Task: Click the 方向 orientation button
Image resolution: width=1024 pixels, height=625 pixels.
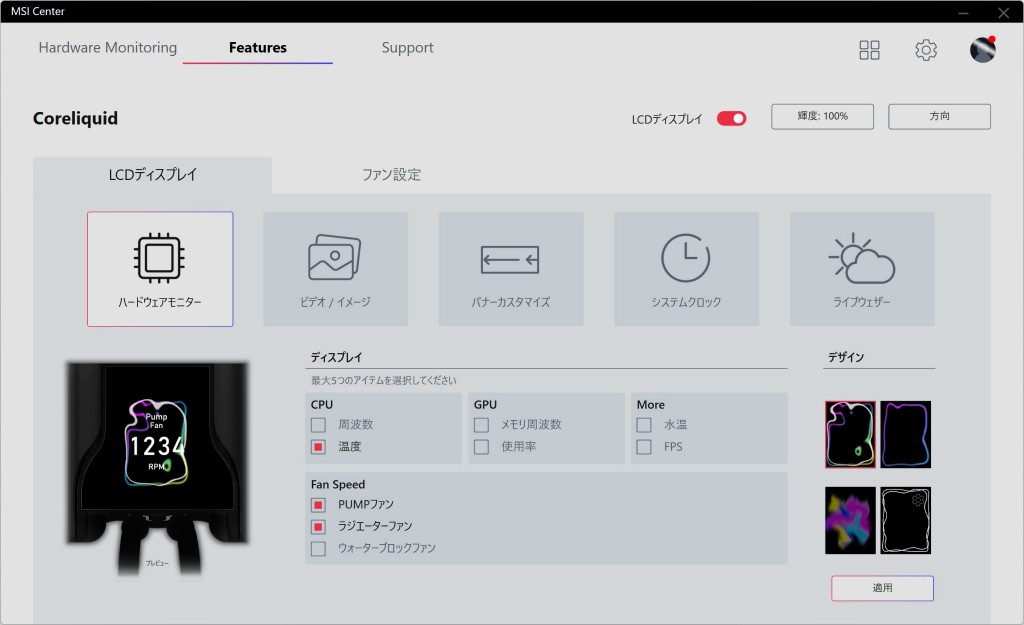Action: [939, 116]
